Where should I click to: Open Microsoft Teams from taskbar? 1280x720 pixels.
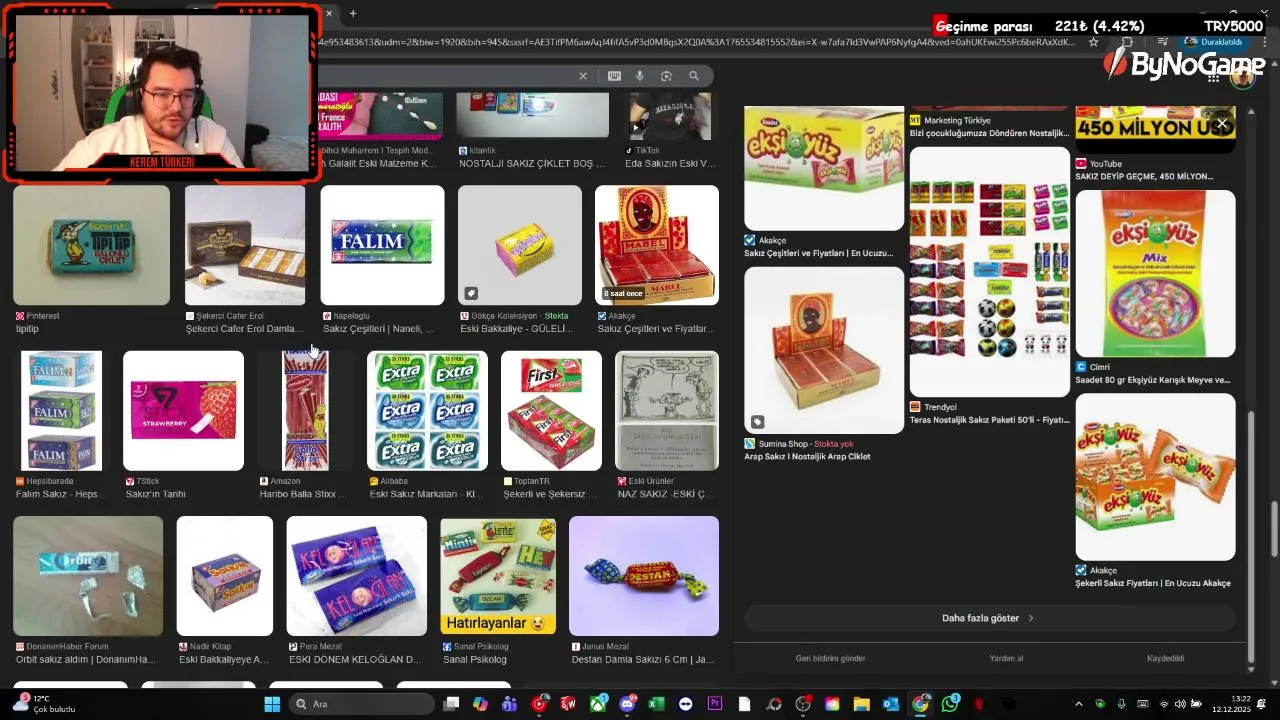point(509,704)
